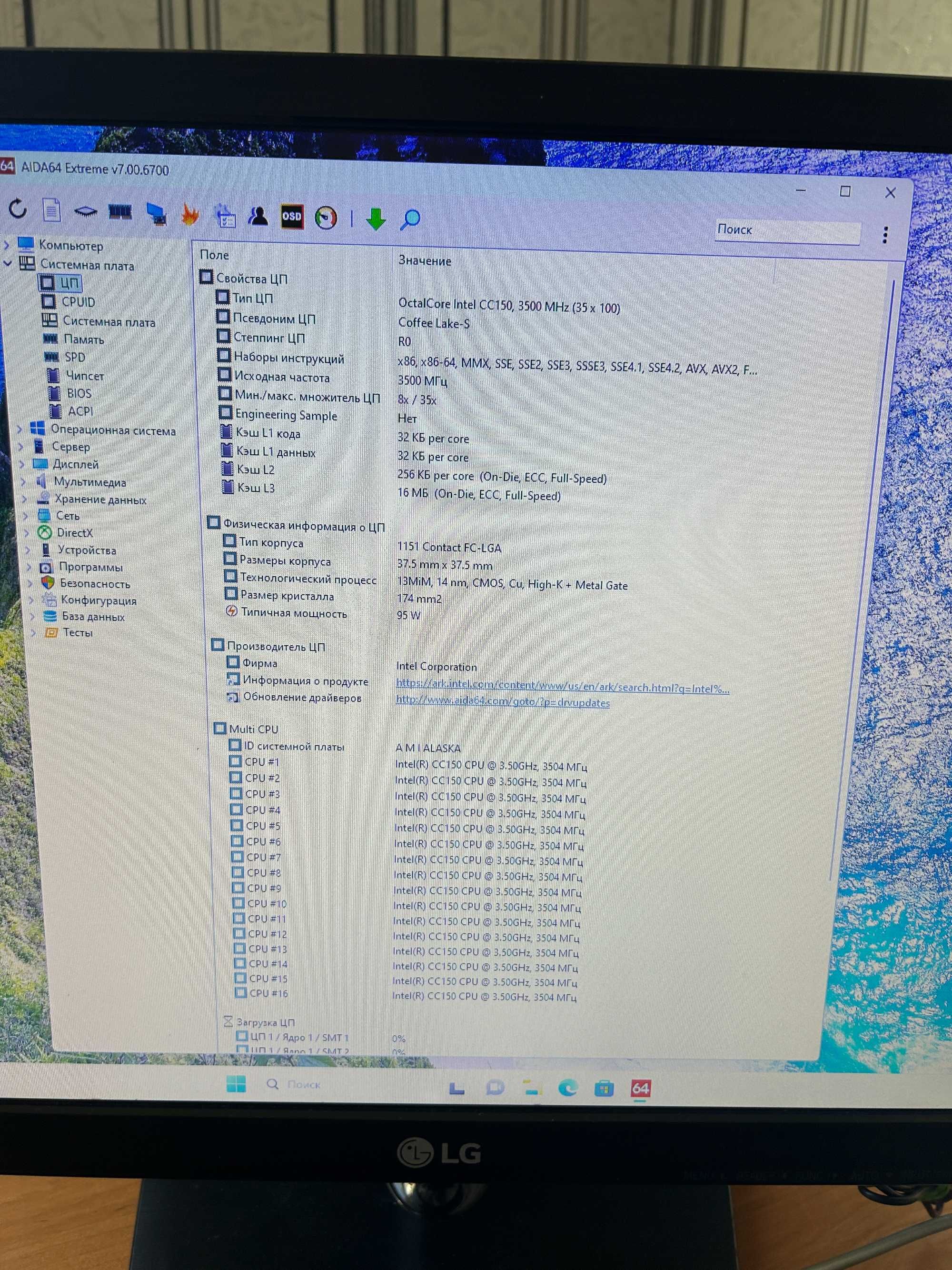Open the network computer toolbar icon
This screenshot has width=952, height=1270.
pyautogui.click(x=156, y=214)
